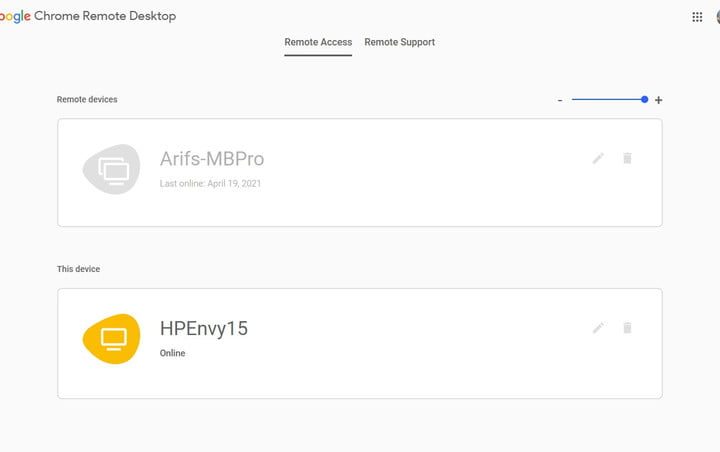This screenshot has height=452, width=720.
Task: Click the Last online April 19 text
Action: (210, 184)
